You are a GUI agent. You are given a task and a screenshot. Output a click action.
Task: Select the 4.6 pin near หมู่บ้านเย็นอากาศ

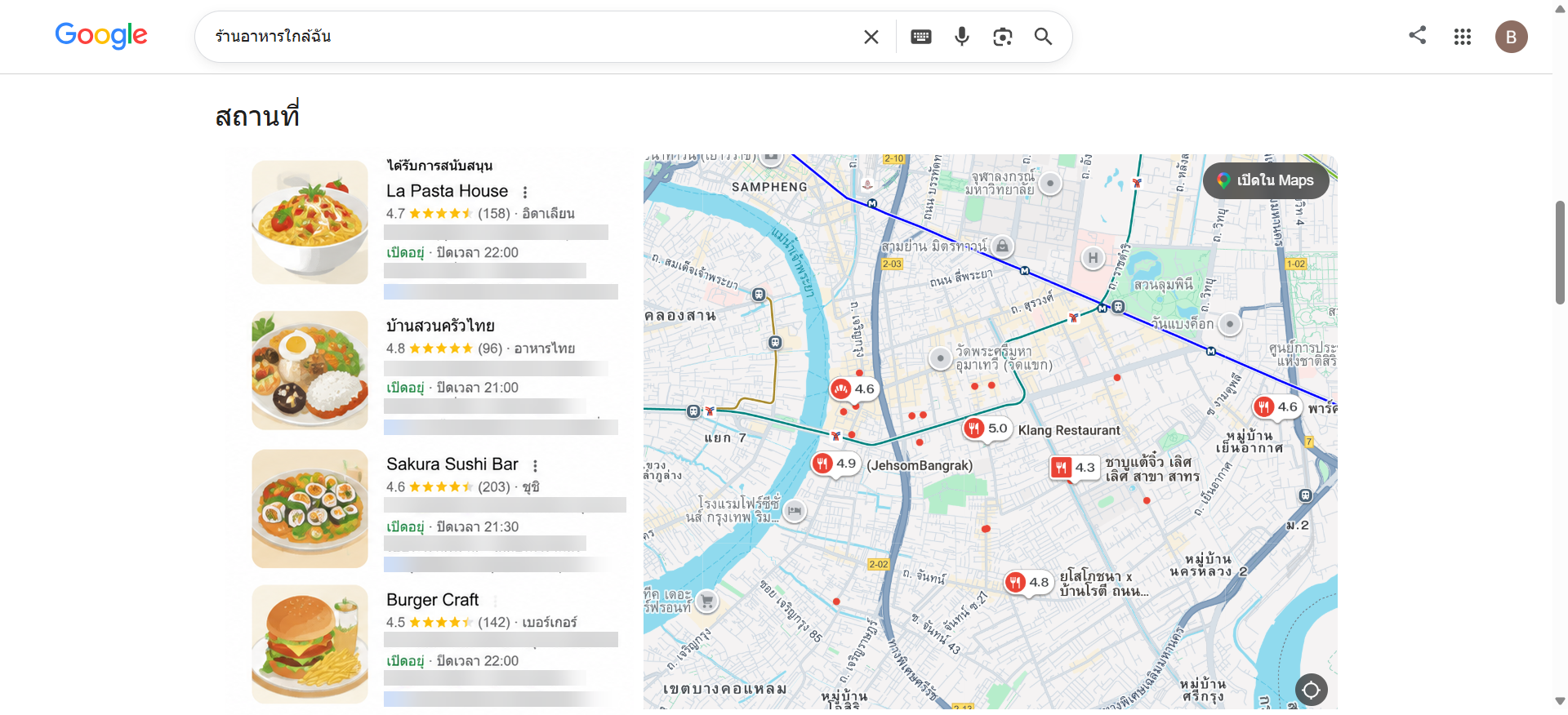[x=1277, y=406]
